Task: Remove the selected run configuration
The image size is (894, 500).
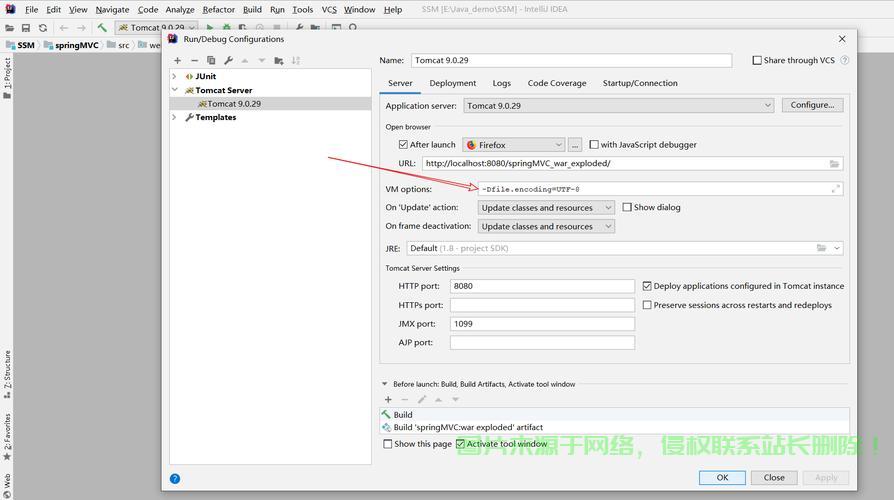Action: click(x=194, y=60)
